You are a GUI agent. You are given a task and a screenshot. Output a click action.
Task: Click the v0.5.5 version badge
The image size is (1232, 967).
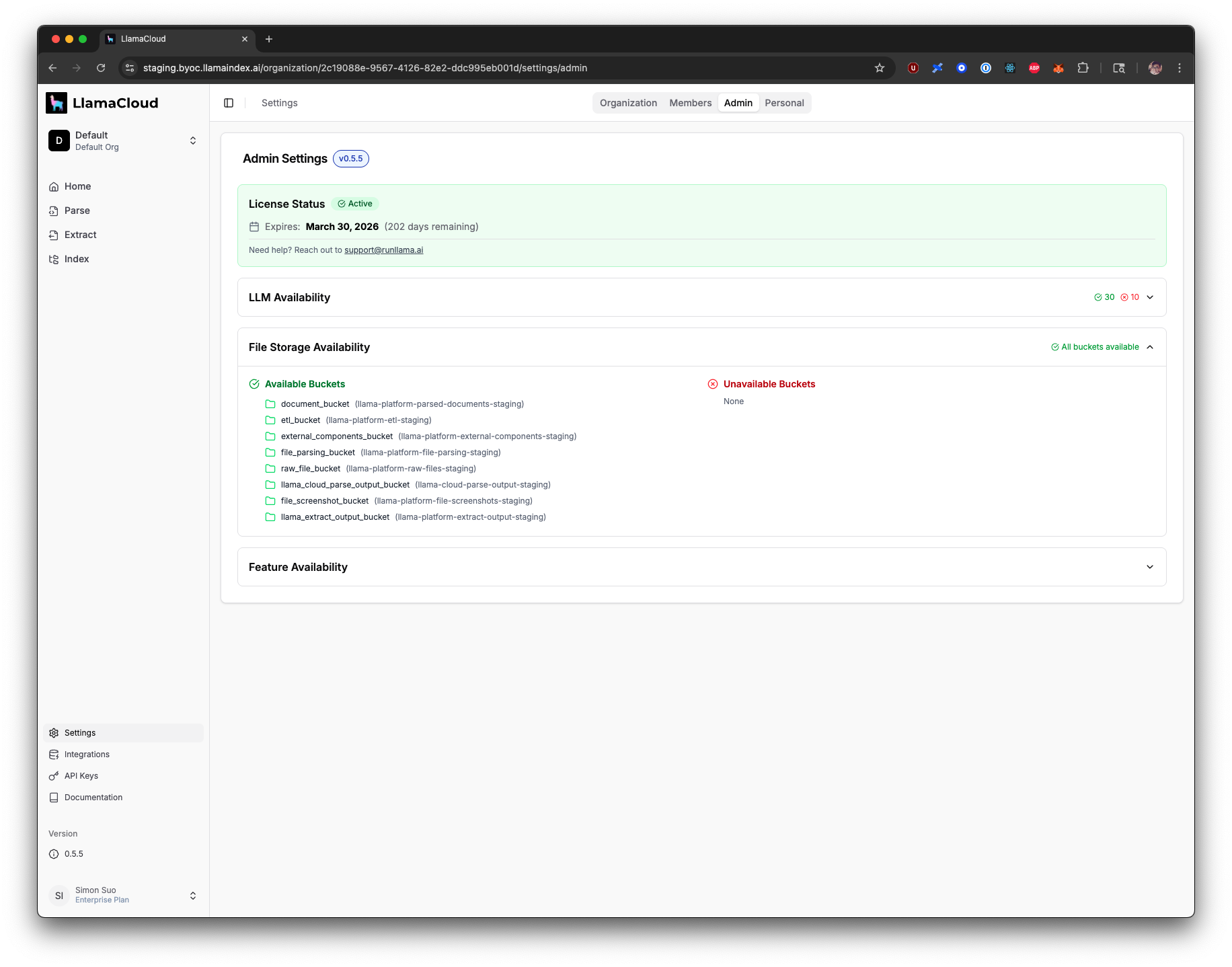pos(350,159)
